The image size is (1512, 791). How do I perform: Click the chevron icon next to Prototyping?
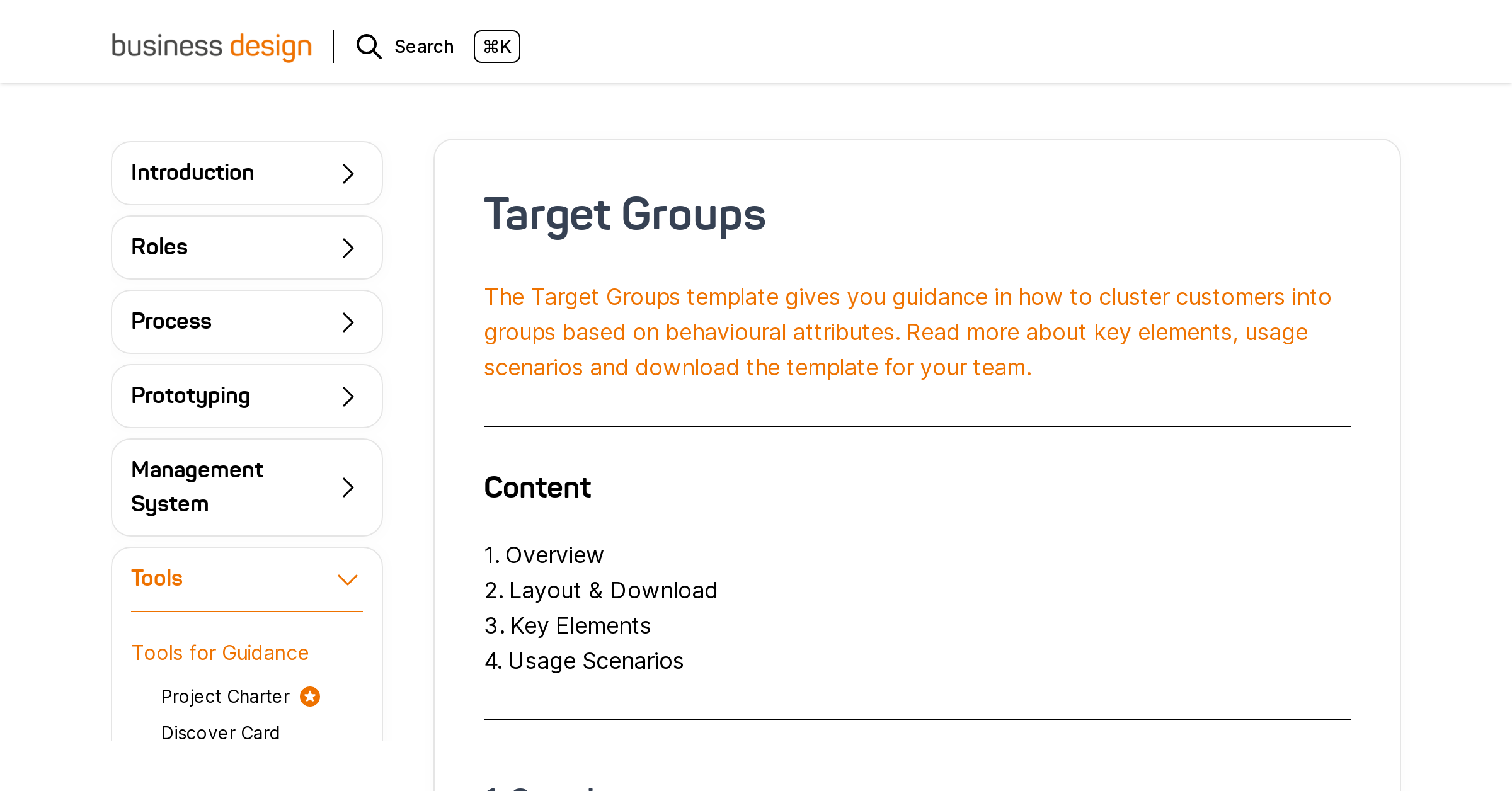click(347, 396)
